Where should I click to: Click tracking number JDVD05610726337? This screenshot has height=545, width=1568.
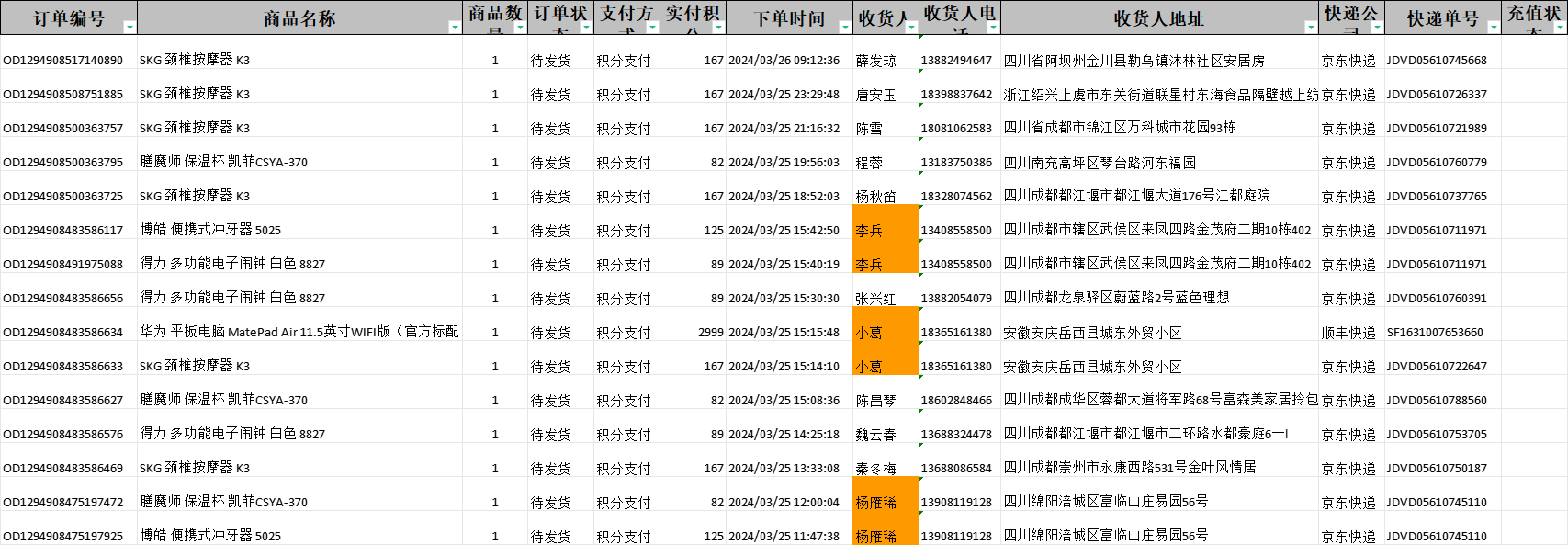pos(1437,95)
